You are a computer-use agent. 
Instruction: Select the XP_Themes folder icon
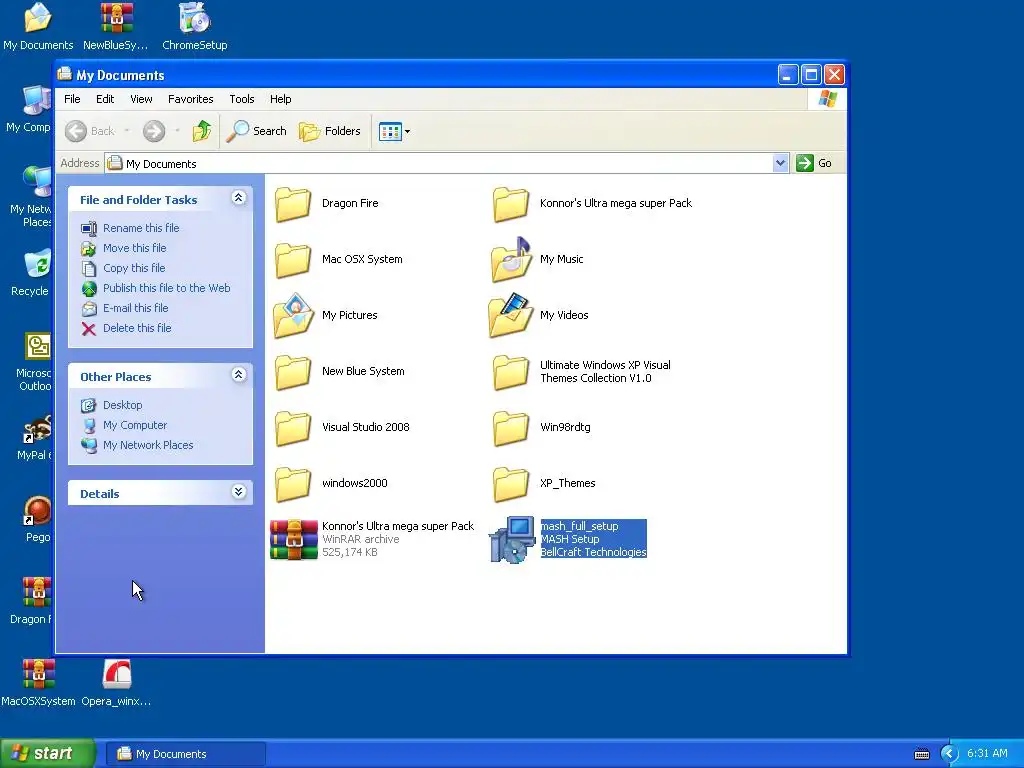click(x=511, y=484)
